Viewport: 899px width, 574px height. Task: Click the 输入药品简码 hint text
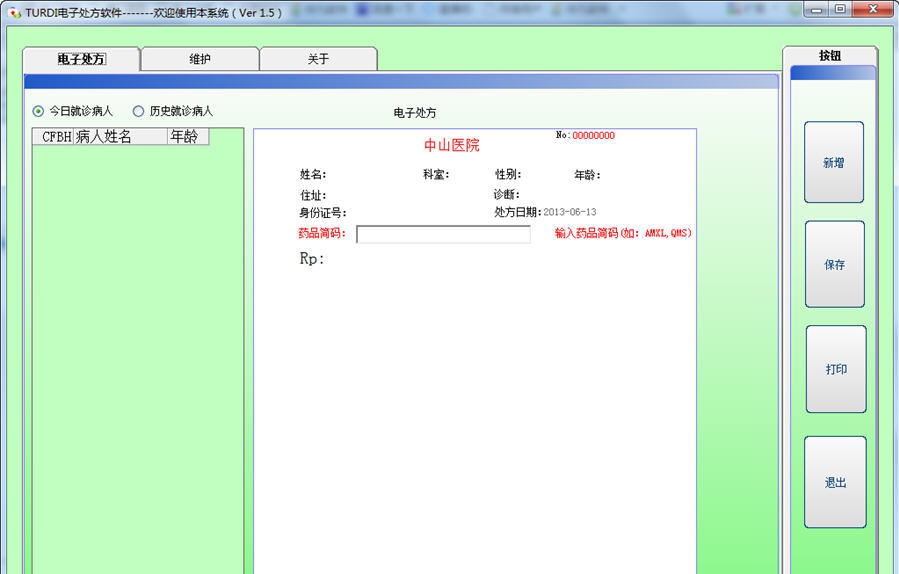[x=623, y=233]
